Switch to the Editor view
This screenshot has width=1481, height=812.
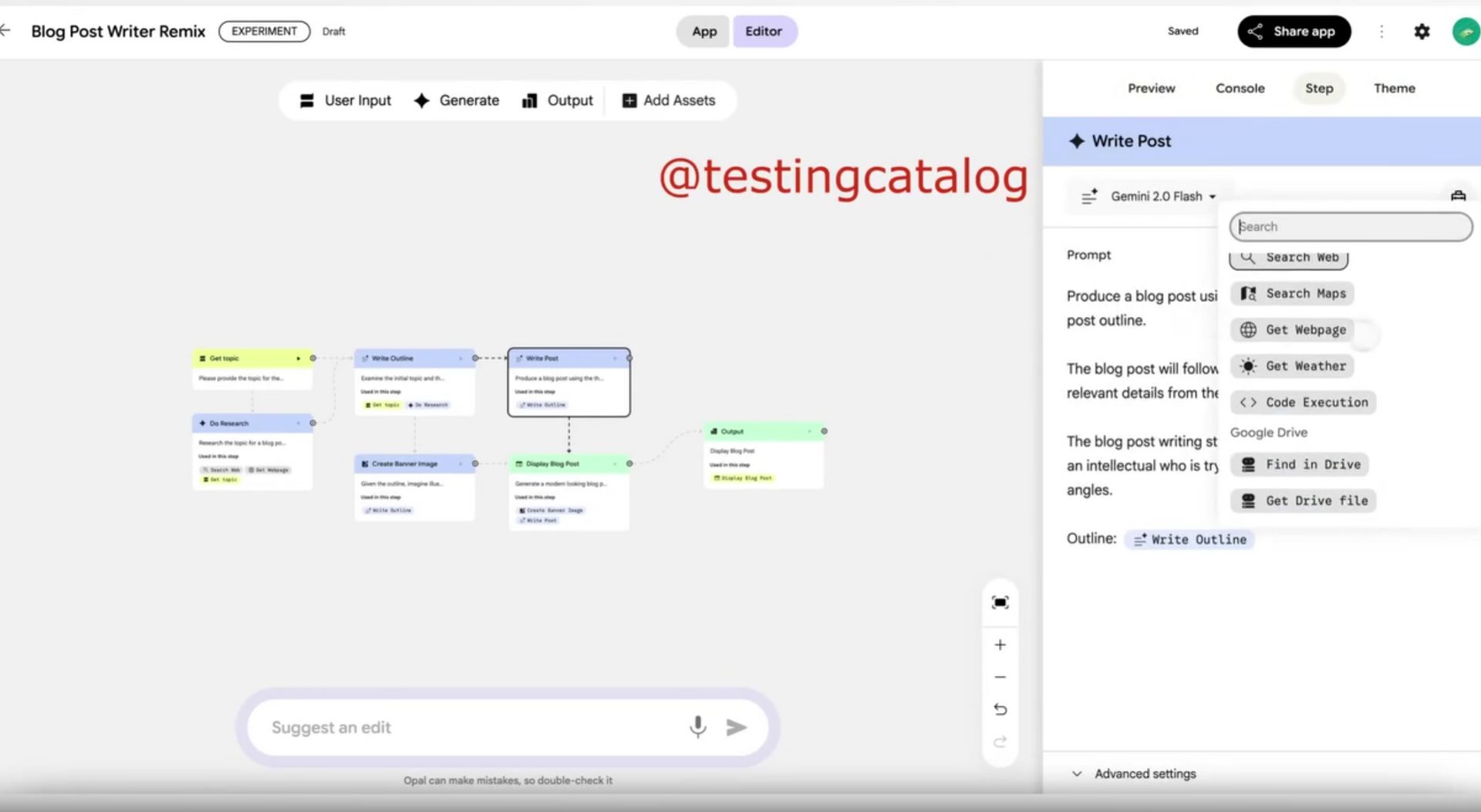click(764, 32)
